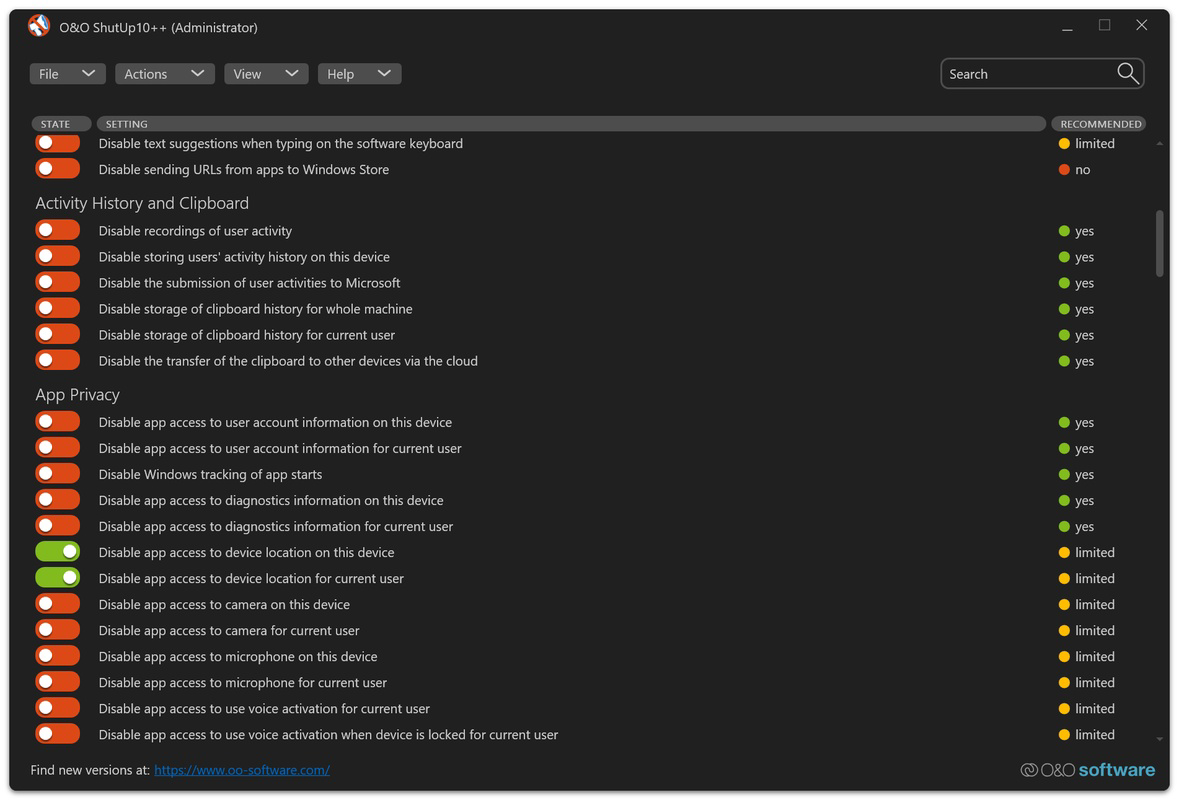The image size is (1179, 800).
Task: Turn off device location access for current user
Action: (x=57, y=577)
